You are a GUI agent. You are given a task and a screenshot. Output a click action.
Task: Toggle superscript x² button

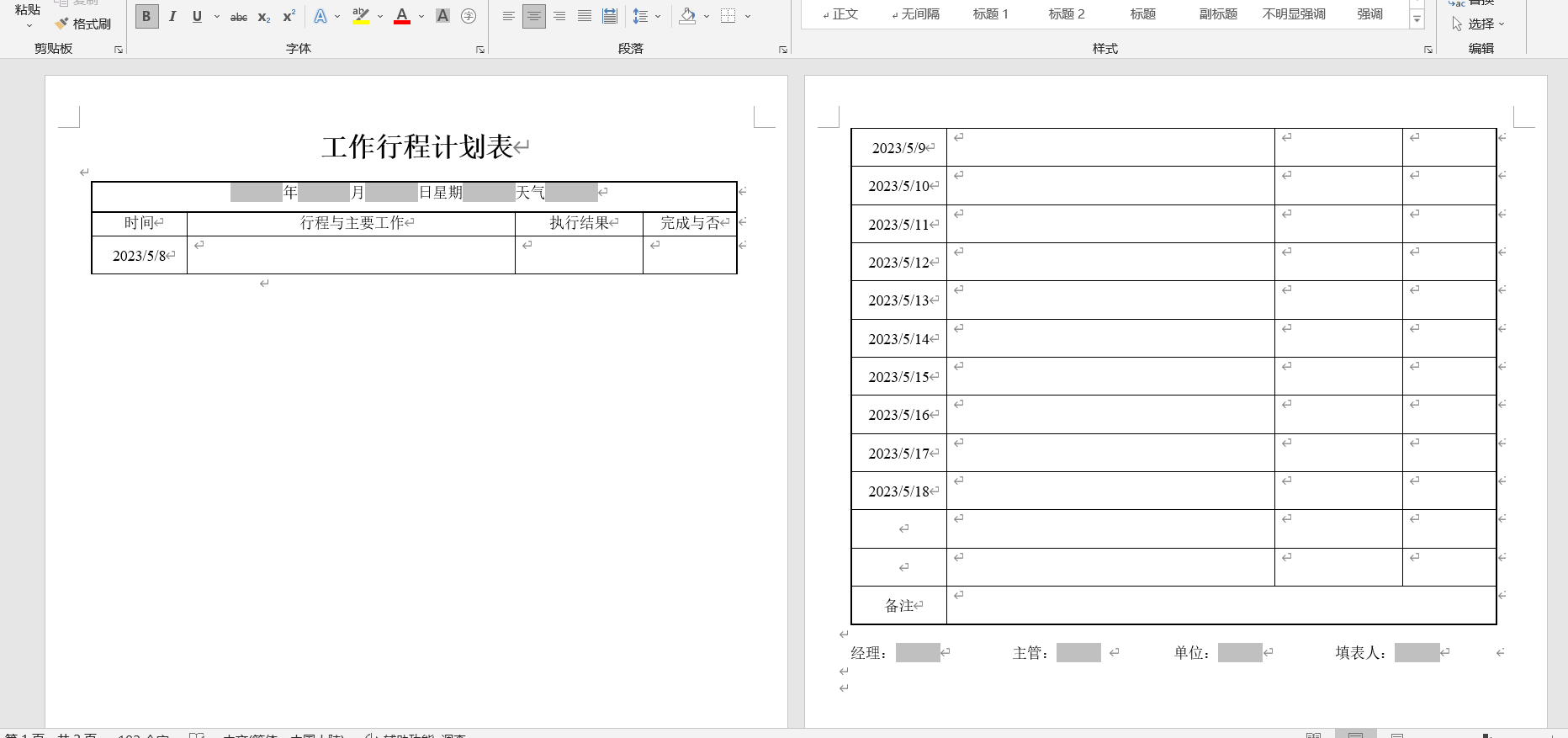click(x=289, y=16)
